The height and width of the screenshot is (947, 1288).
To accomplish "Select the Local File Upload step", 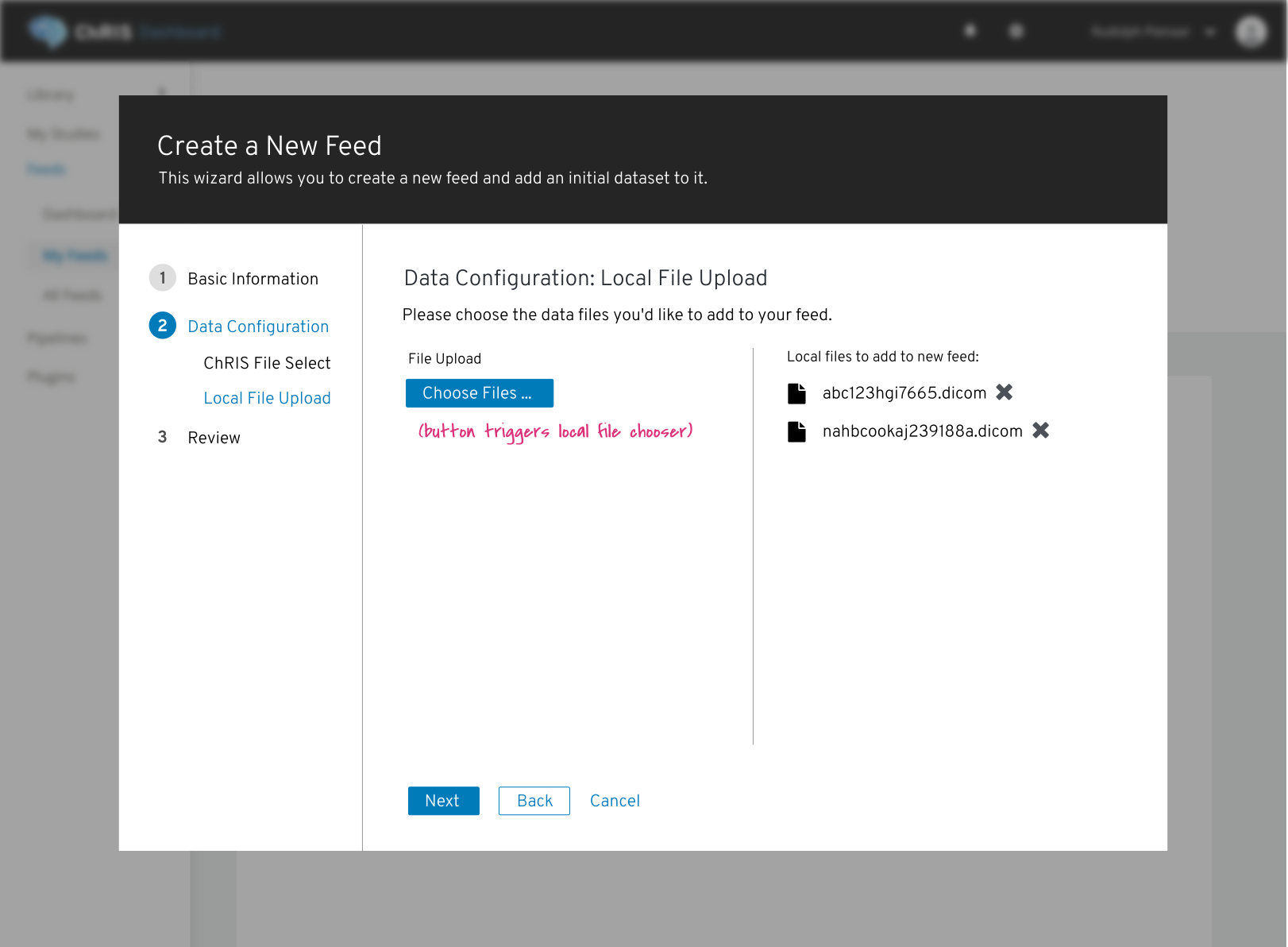I will (267, 398).
